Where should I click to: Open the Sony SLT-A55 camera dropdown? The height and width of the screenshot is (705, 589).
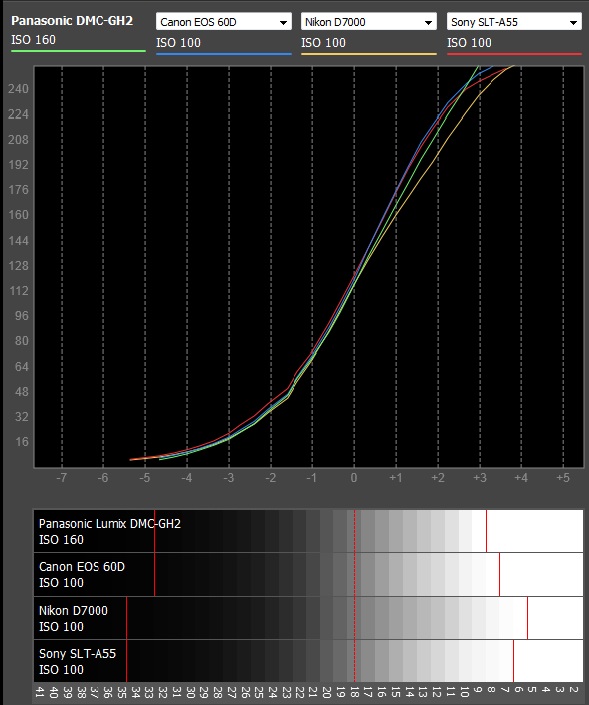[514, 22]
